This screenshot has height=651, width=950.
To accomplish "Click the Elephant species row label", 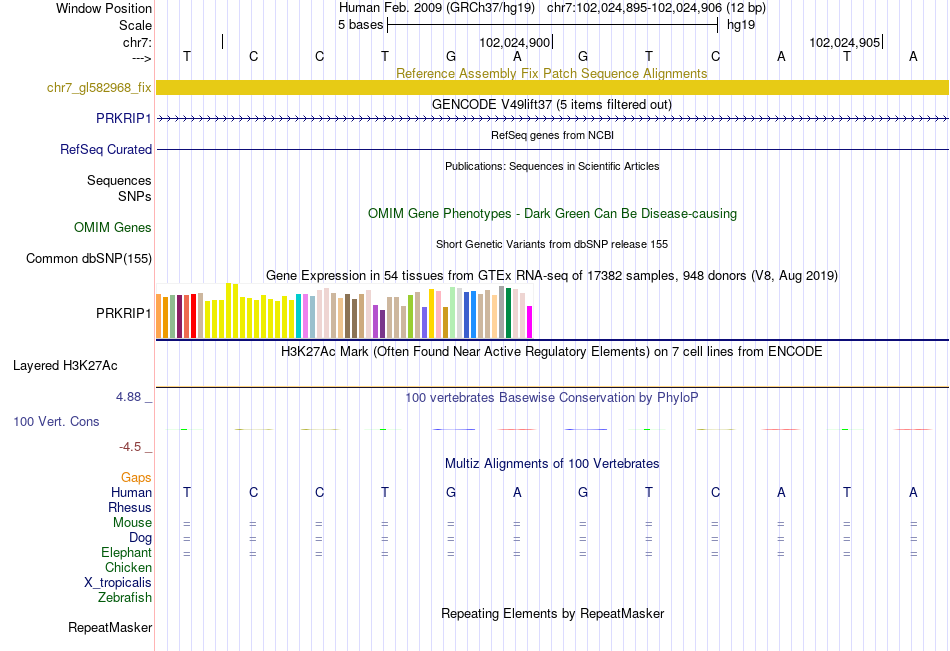I will pos(126,552).
